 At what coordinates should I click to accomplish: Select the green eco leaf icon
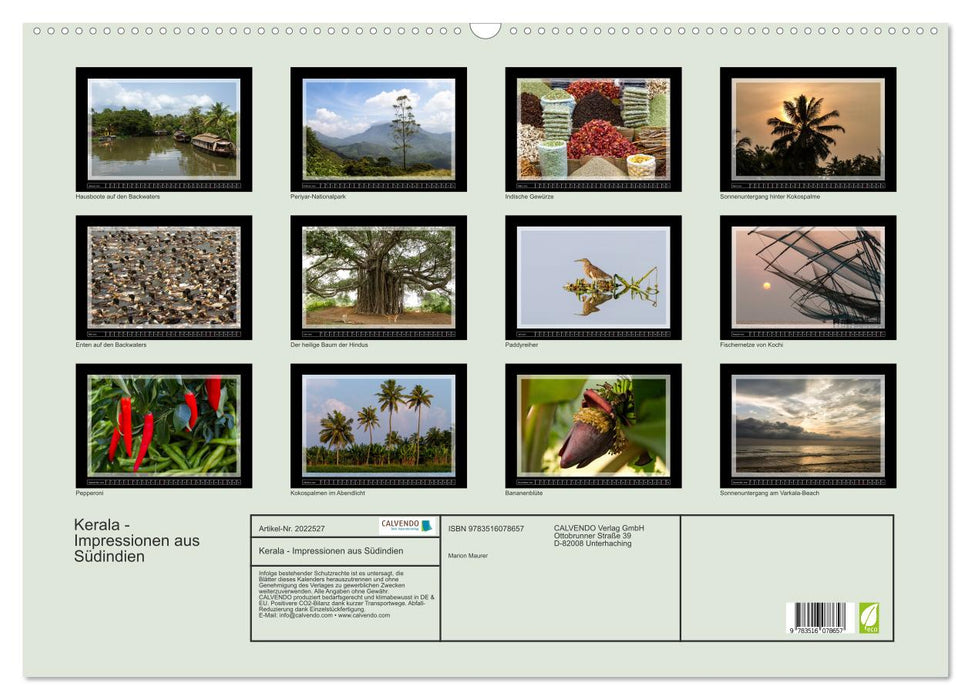(x=868, y=619)
